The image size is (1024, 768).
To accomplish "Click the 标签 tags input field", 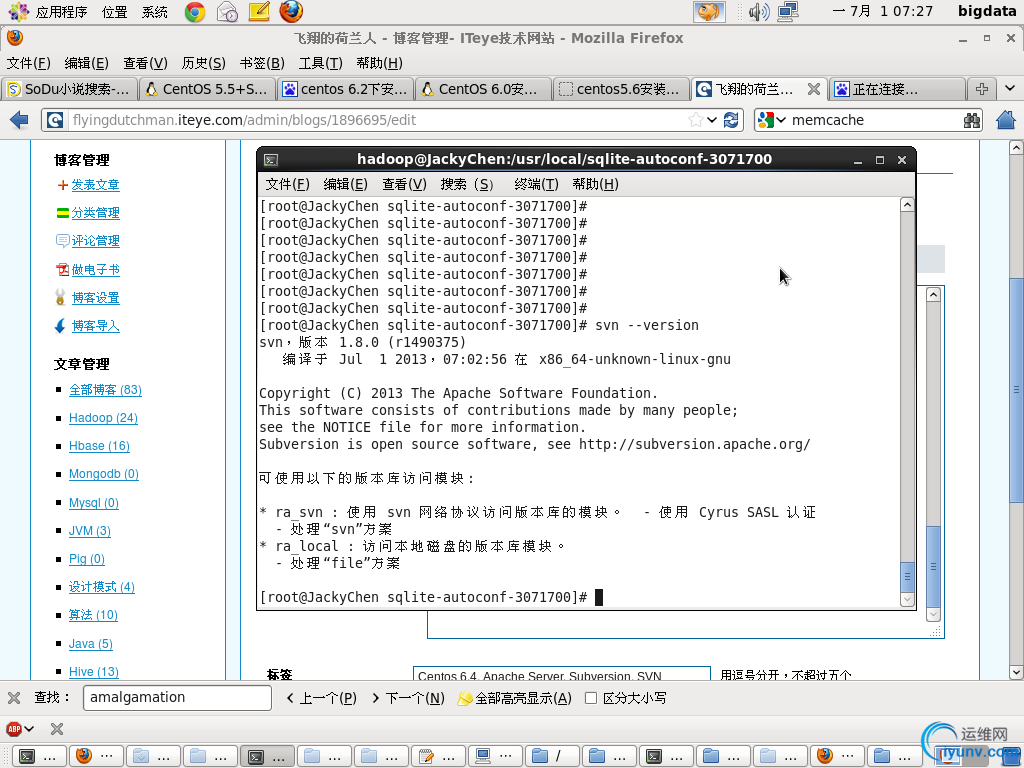I will (x=562, y=674).
